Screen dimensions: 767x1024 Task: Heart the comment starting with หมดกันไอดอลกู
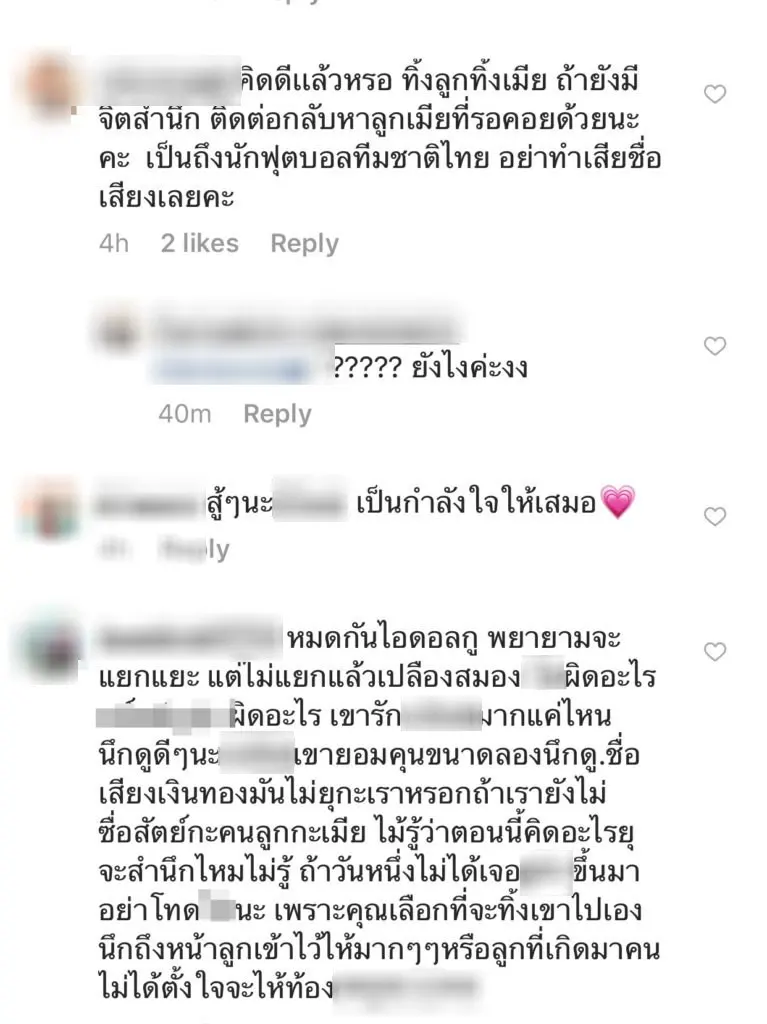click(x=715, y=652)
